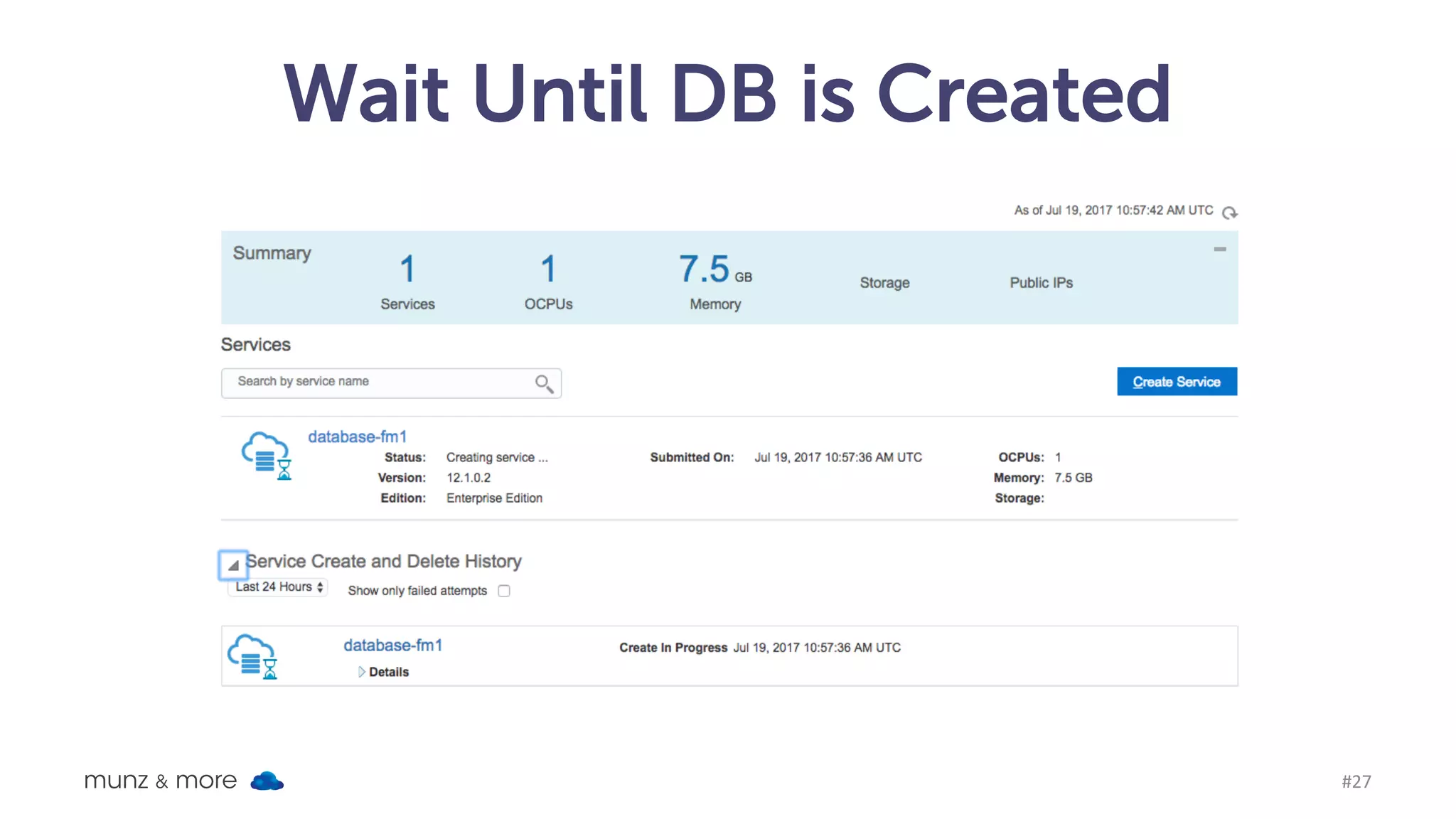Viewport: 1456px width, 819px height.
Task: Click the refresh icon beside timestamp
Action: point(1229,213)
